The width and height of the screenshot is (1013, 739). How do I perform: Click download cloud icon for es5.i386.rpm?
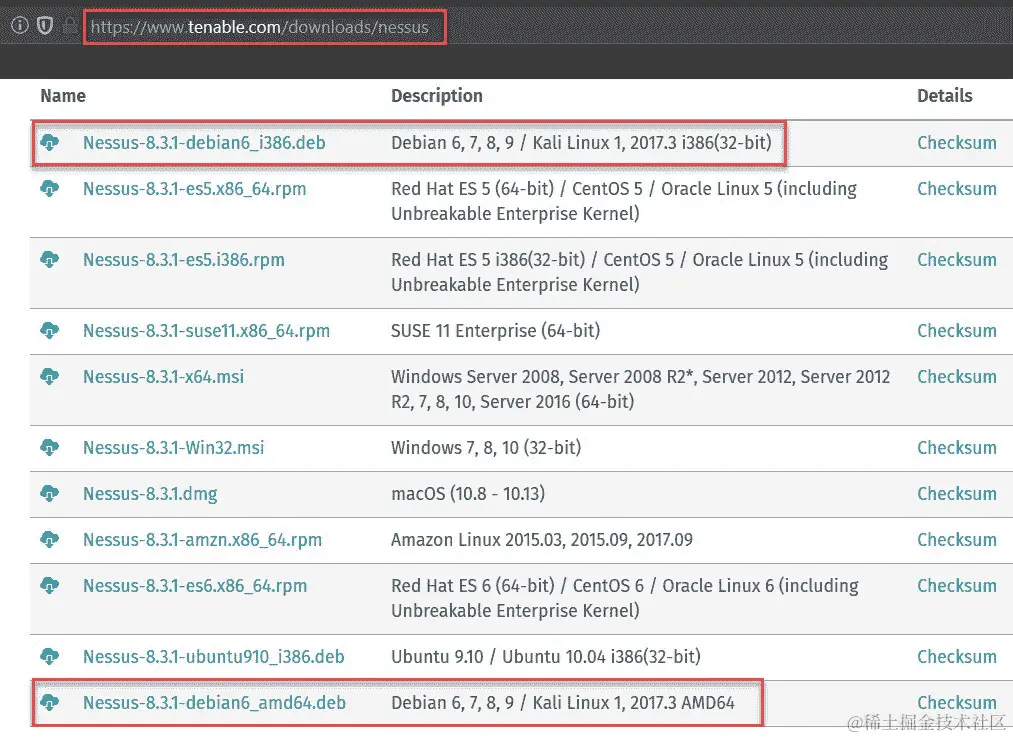[x=50, y=260]
